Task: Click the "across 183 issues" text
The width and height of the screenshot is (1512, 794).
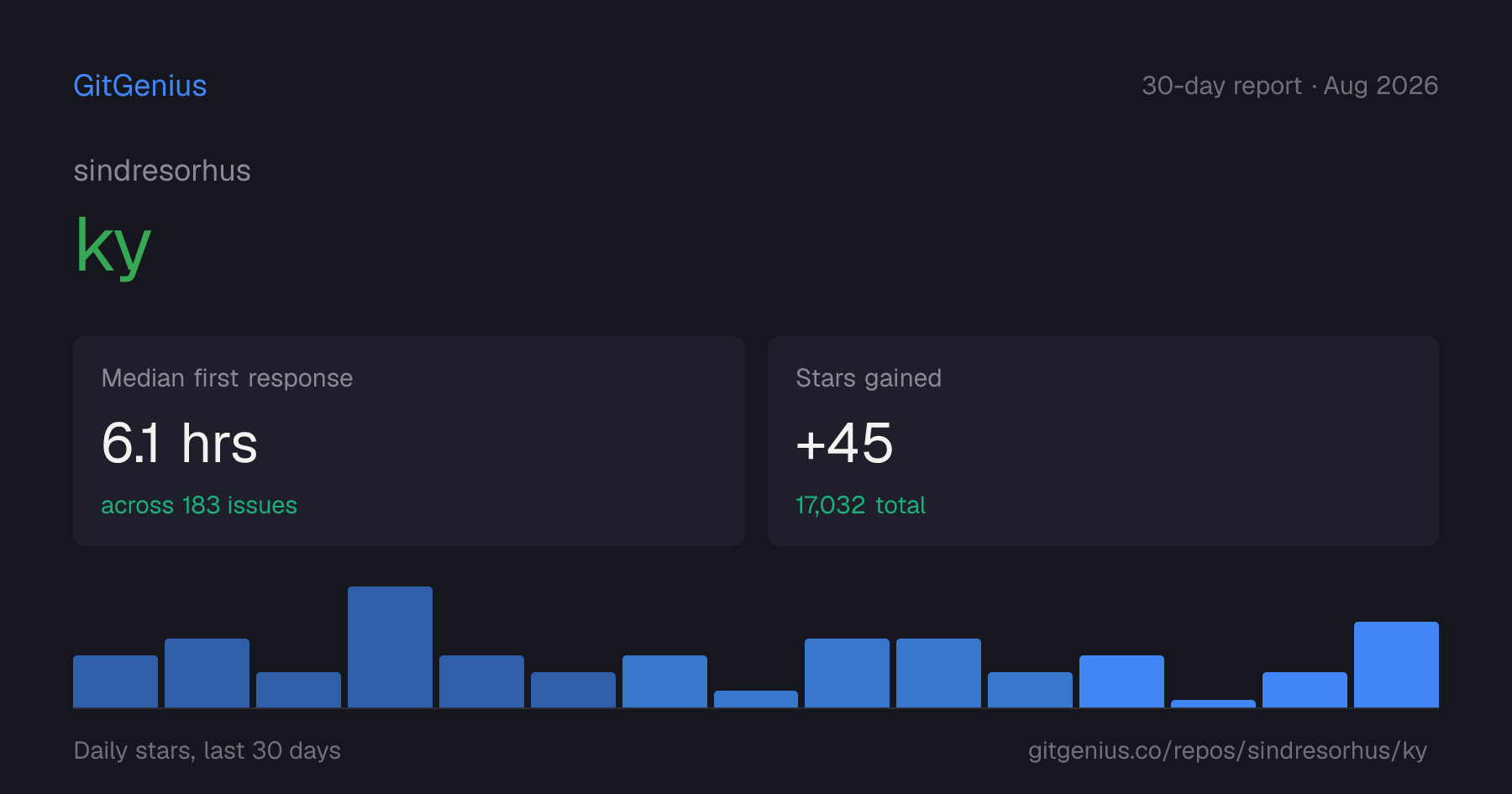Action: (x=199, y=505)
